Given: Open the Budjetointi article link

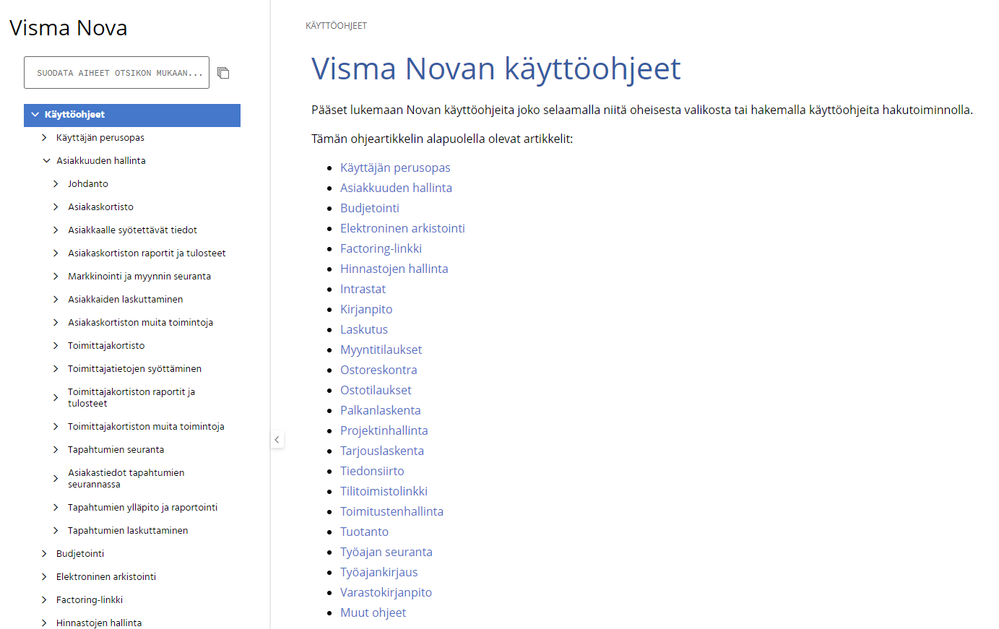Looking at the screenshot, I should pos(370,208).
